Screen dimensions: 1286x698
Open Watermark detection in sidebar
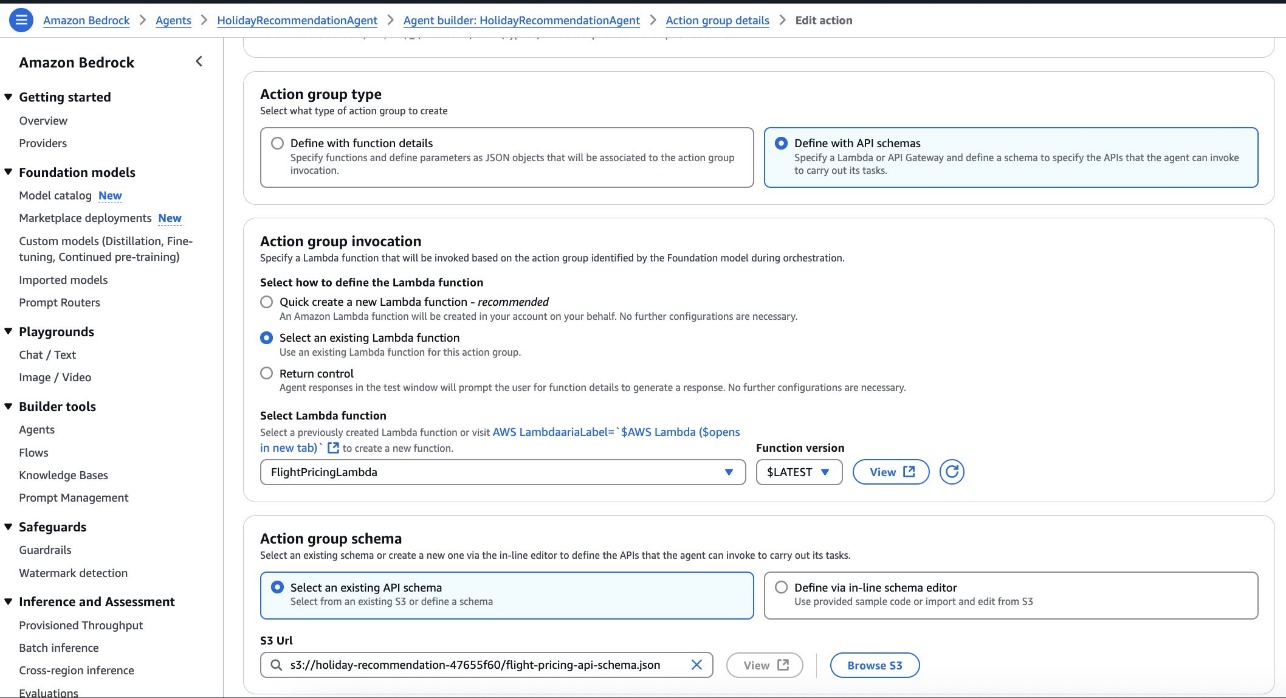pyautogui.click(x=73, y=573)
